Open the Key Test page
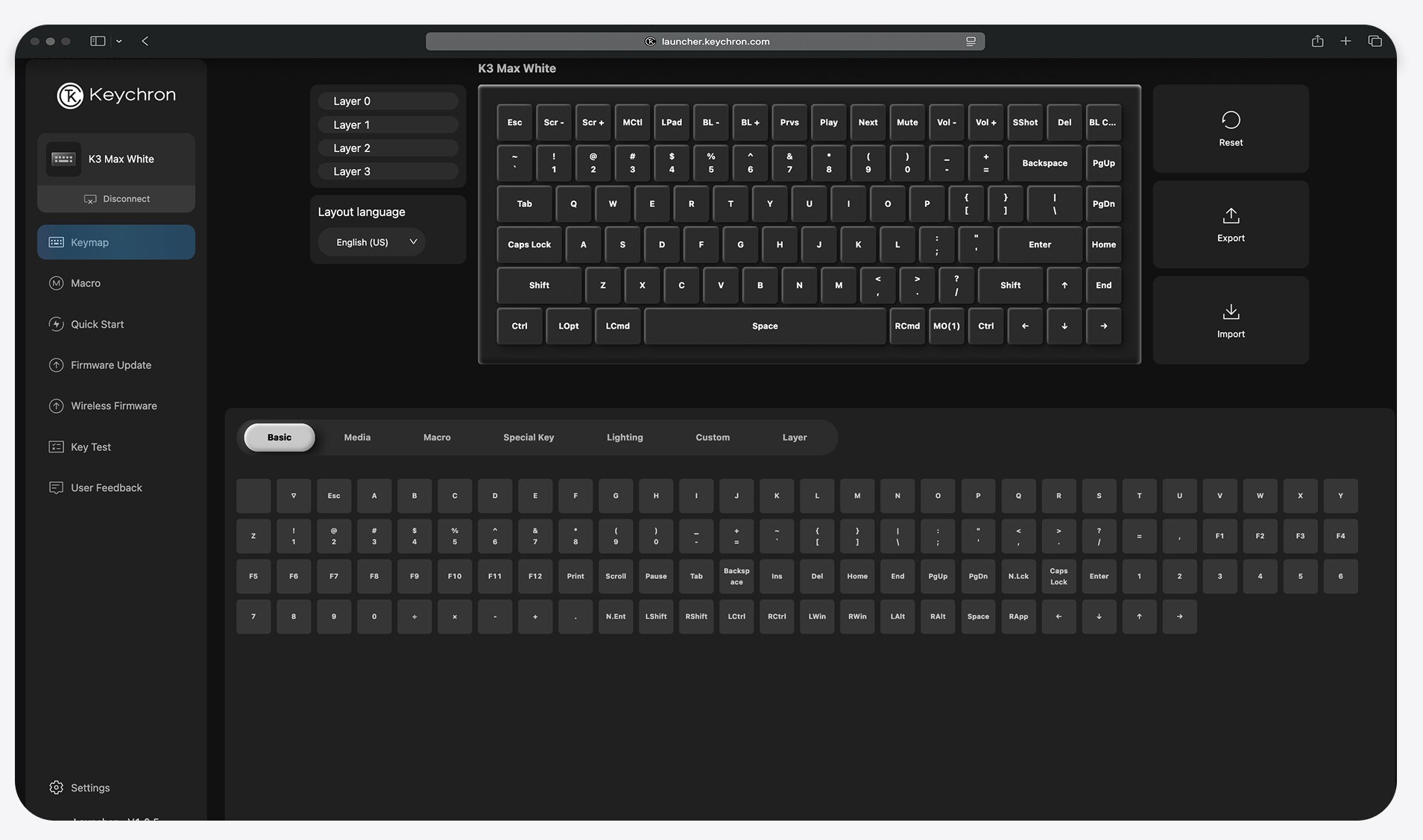 point(116,447)
